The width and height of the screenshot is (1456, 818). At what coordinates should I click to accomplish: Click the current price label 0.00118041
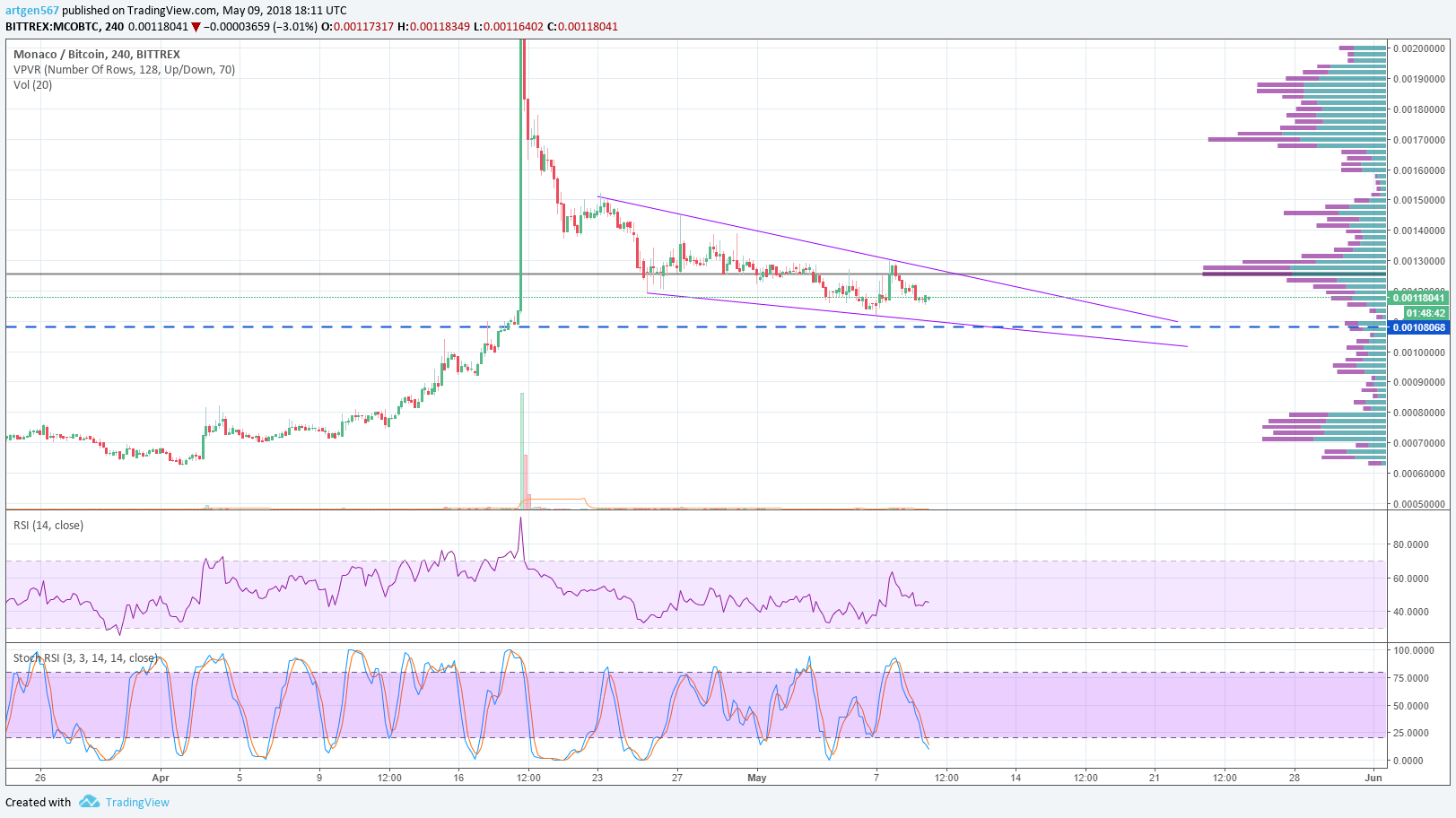(1418, 298)
